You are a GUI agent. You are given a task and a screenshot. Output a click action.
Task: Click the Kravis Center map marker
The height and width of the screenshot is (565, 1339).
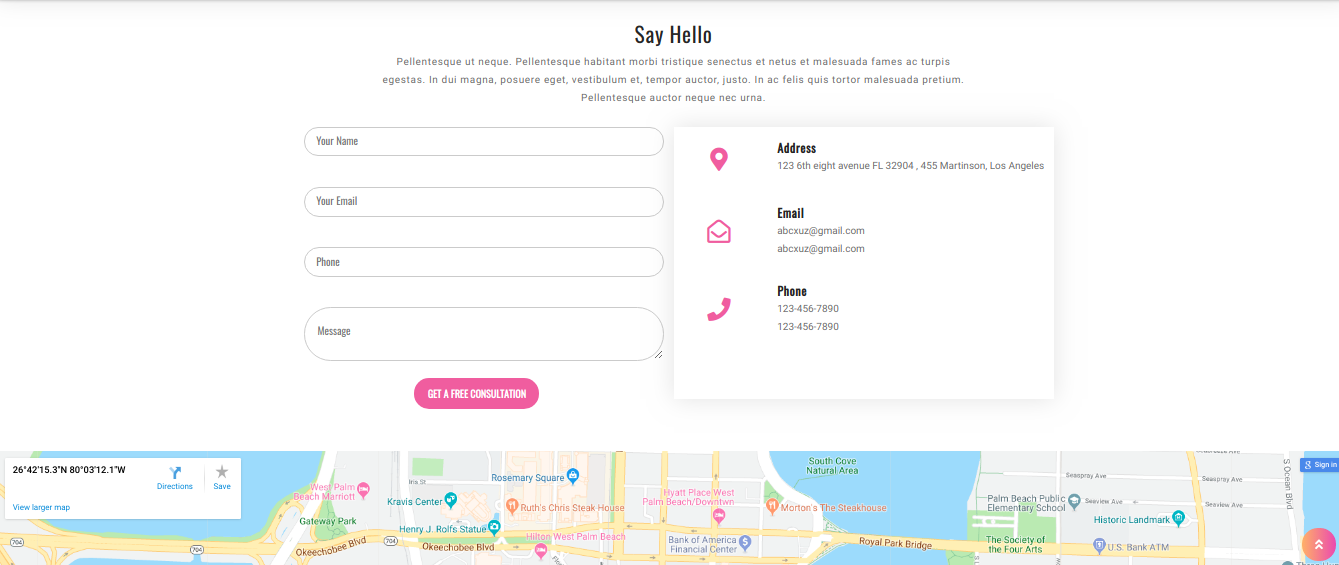coord(451,499)
